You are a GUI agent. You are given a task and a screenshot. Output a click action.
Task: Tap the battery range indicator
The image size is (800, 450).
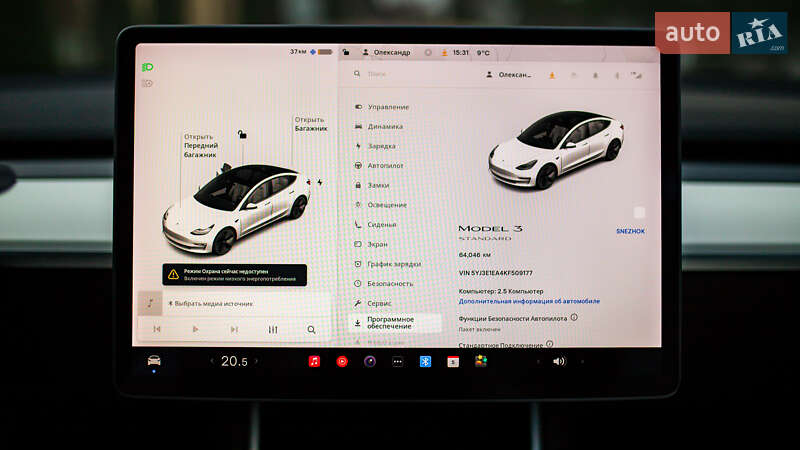311,52
